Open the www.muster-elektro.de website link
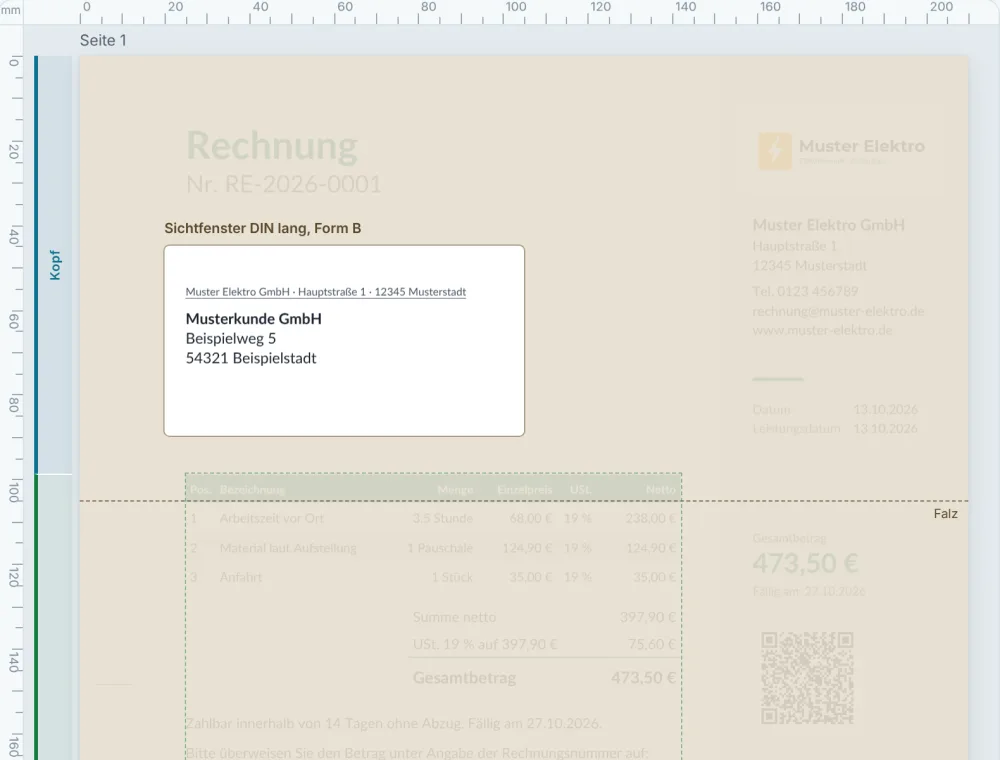The height and width of the screenshot is (760, 1000). 822,330
